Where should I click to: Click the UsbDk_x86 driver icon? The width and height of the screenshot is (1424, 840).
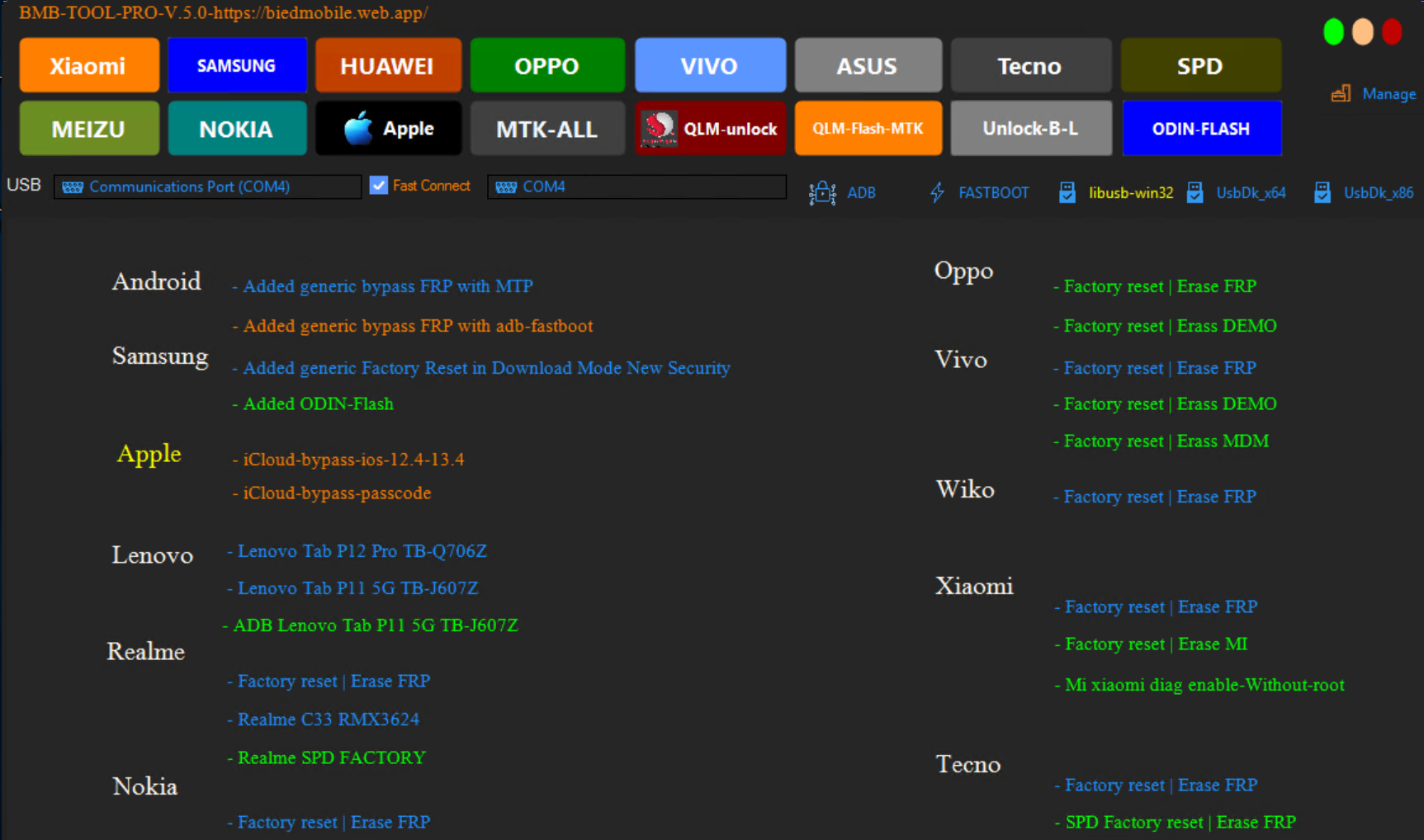click(1322, 193)
